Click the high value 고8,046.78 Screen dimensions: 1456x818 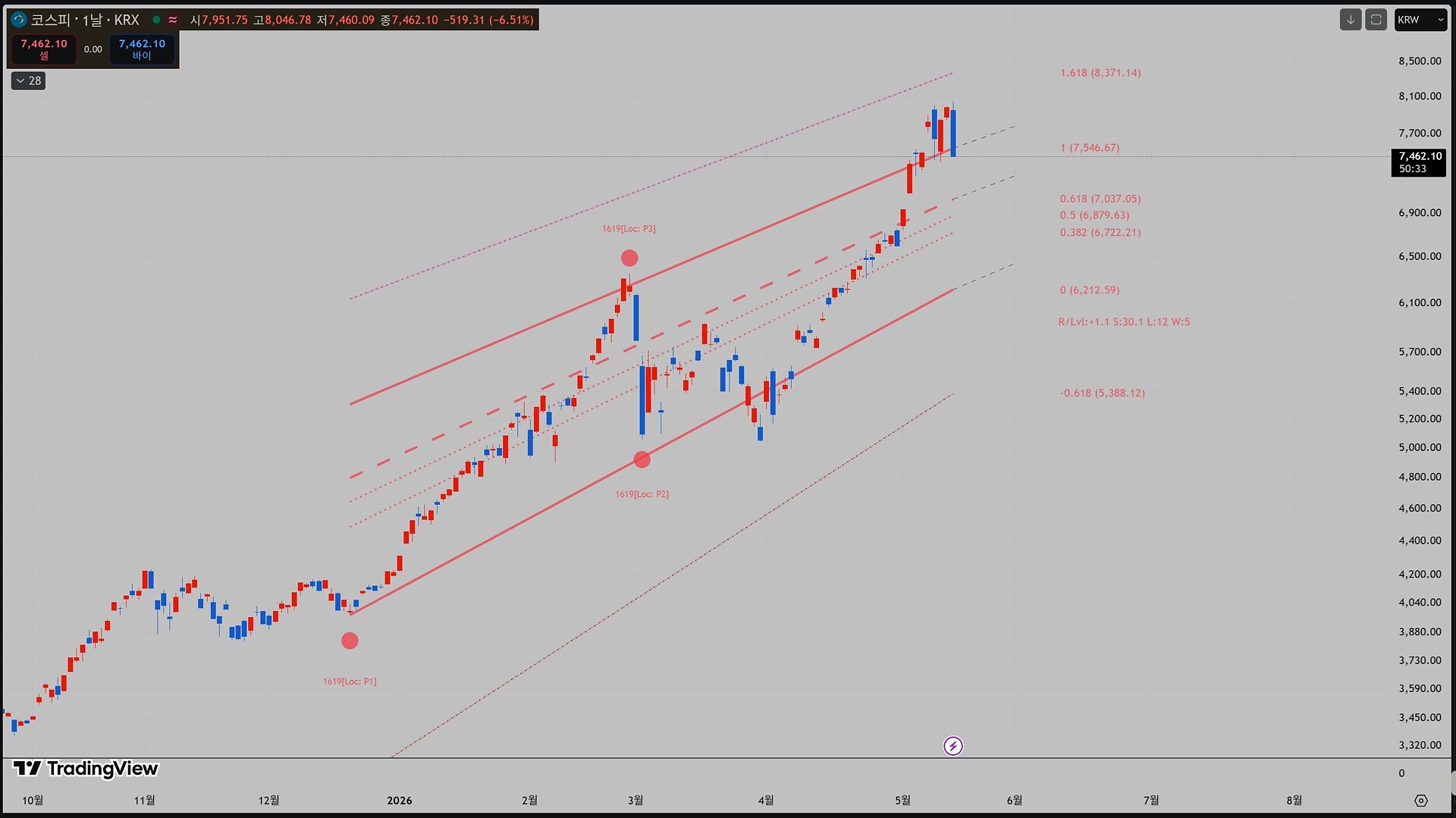282,20
